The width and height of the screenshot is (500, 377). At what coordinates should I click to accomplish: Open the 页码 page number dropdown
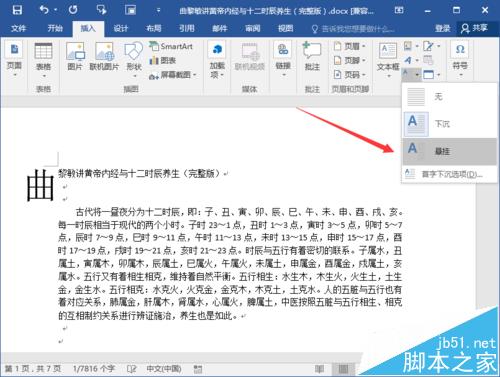pyautogui.click(x=350, y=74)
